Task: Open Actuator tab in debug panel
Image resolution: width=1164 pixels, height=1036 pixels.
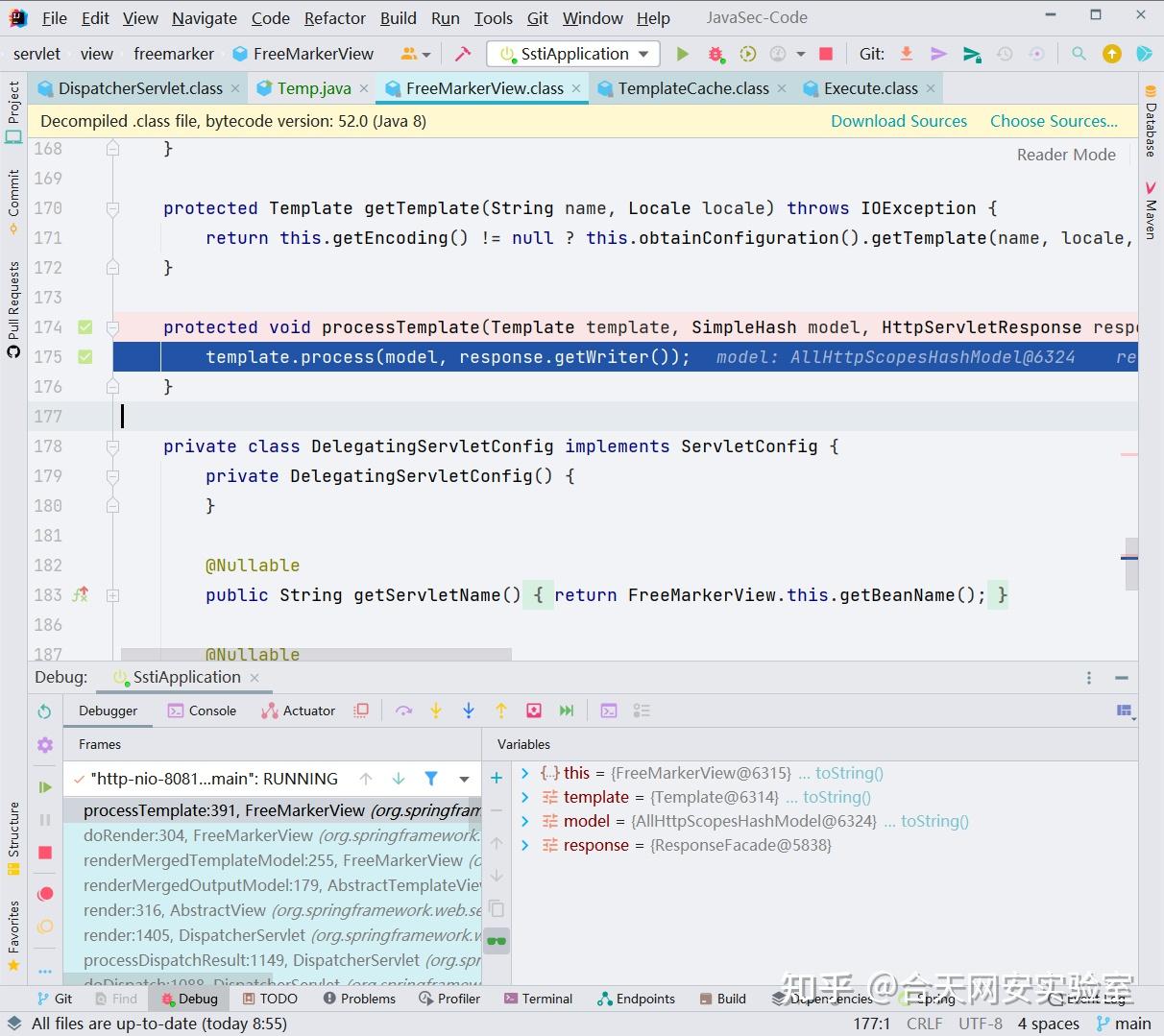Action: click(x=298, y=711)
